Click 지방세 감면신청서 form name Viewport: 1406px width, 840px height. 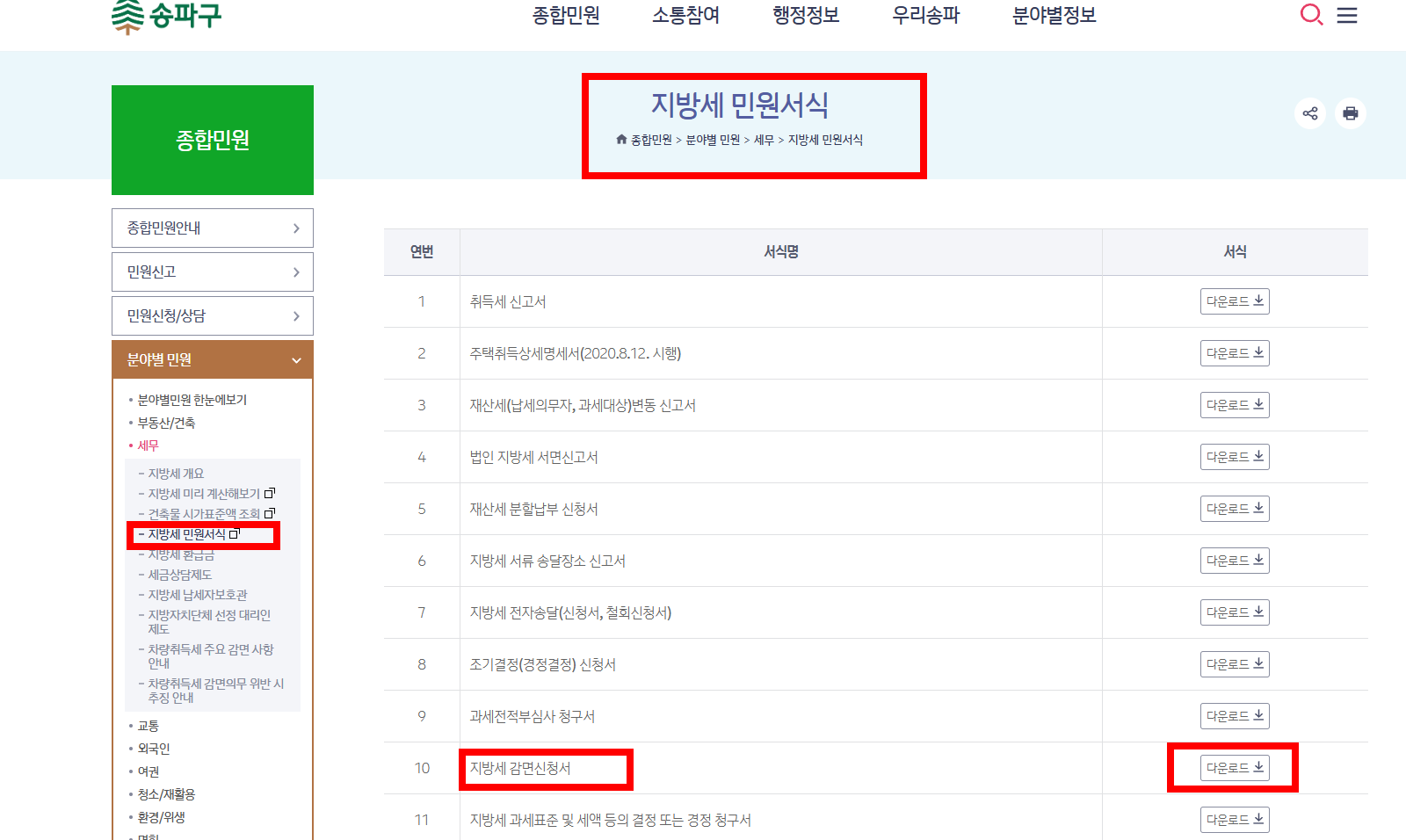click(x=520, y=768)
